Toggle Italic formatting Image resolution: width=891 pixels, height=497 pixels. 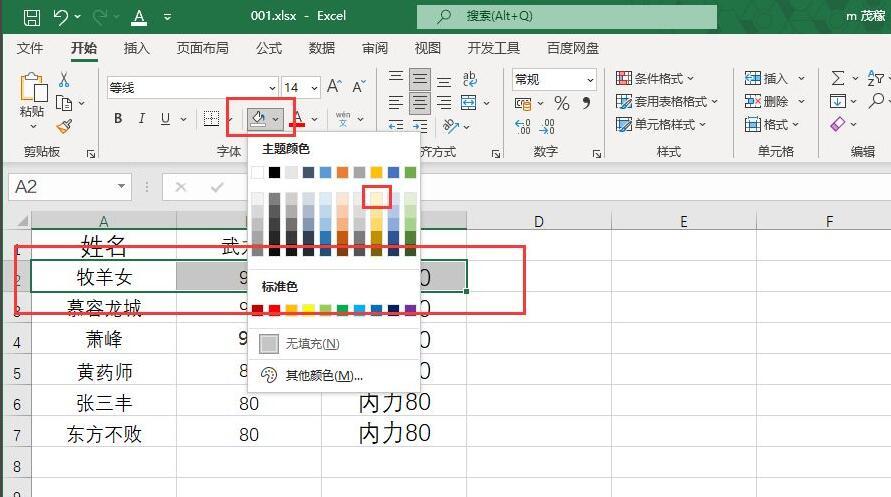(x=141, y=119)
